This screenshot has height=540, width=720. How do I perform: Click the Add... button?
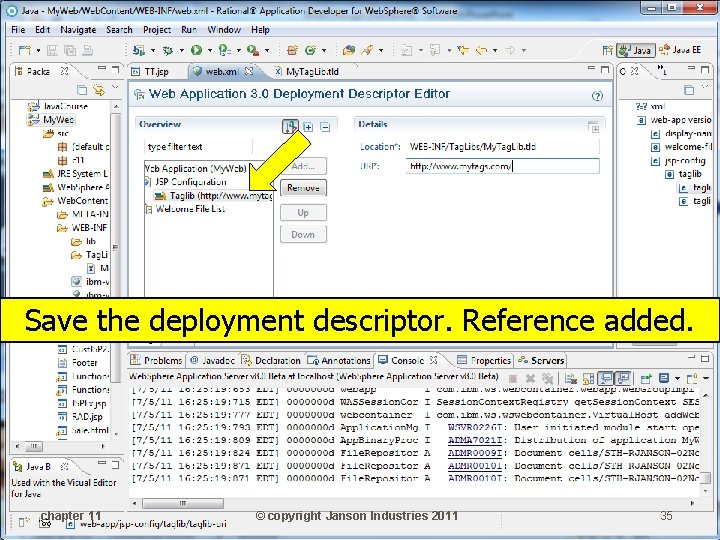(303, 166)
